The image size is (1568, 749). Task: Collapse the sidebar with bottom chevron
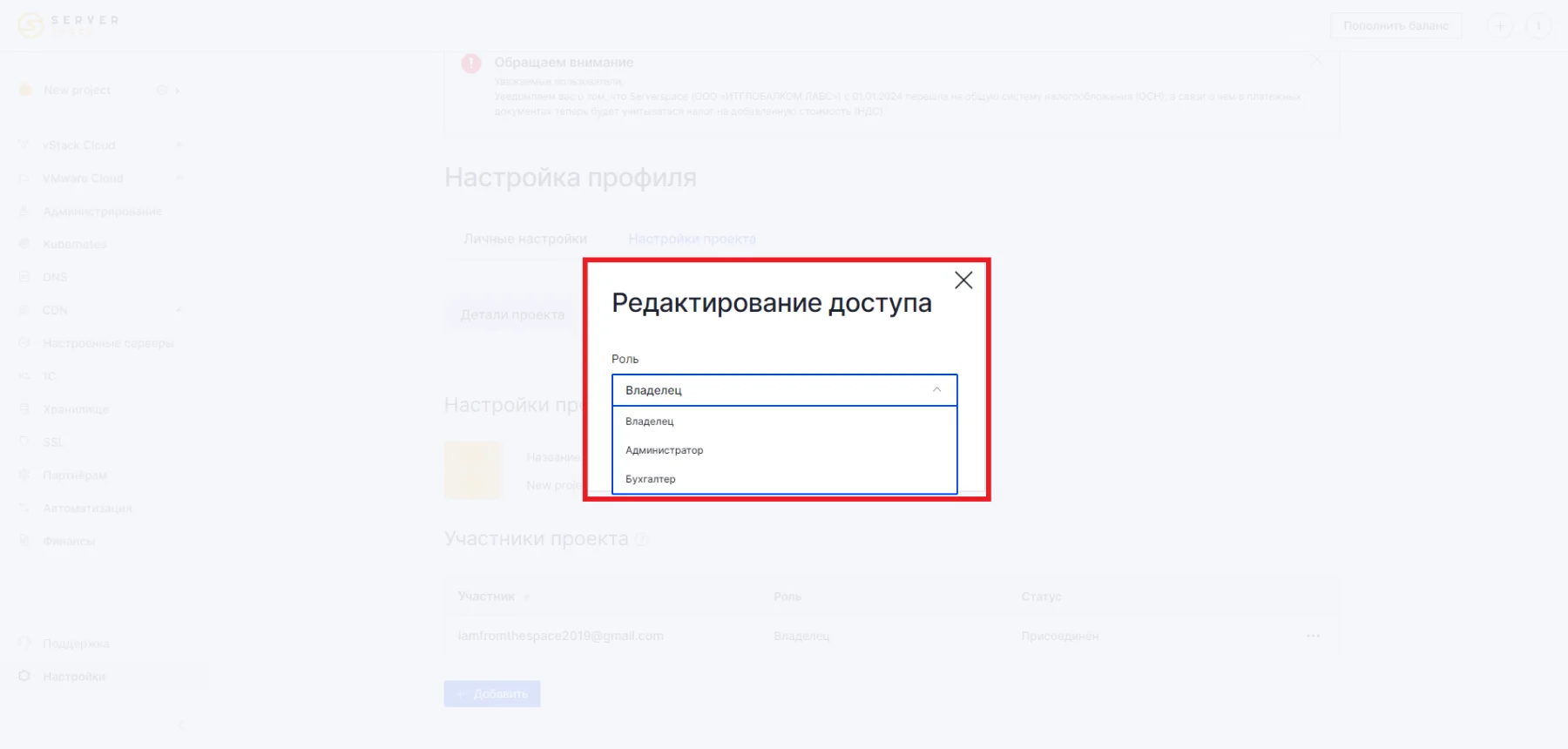click(x=180, y=725)
